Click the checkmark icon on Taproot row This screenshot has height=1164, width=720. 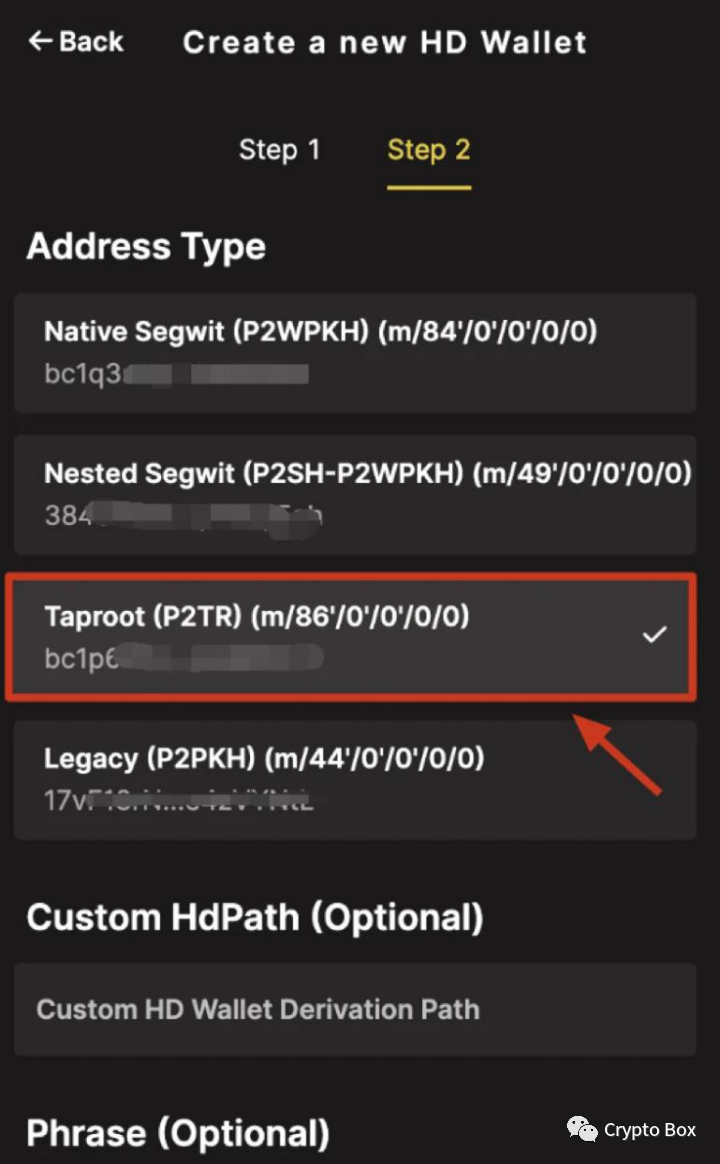[x=655, y=635]
